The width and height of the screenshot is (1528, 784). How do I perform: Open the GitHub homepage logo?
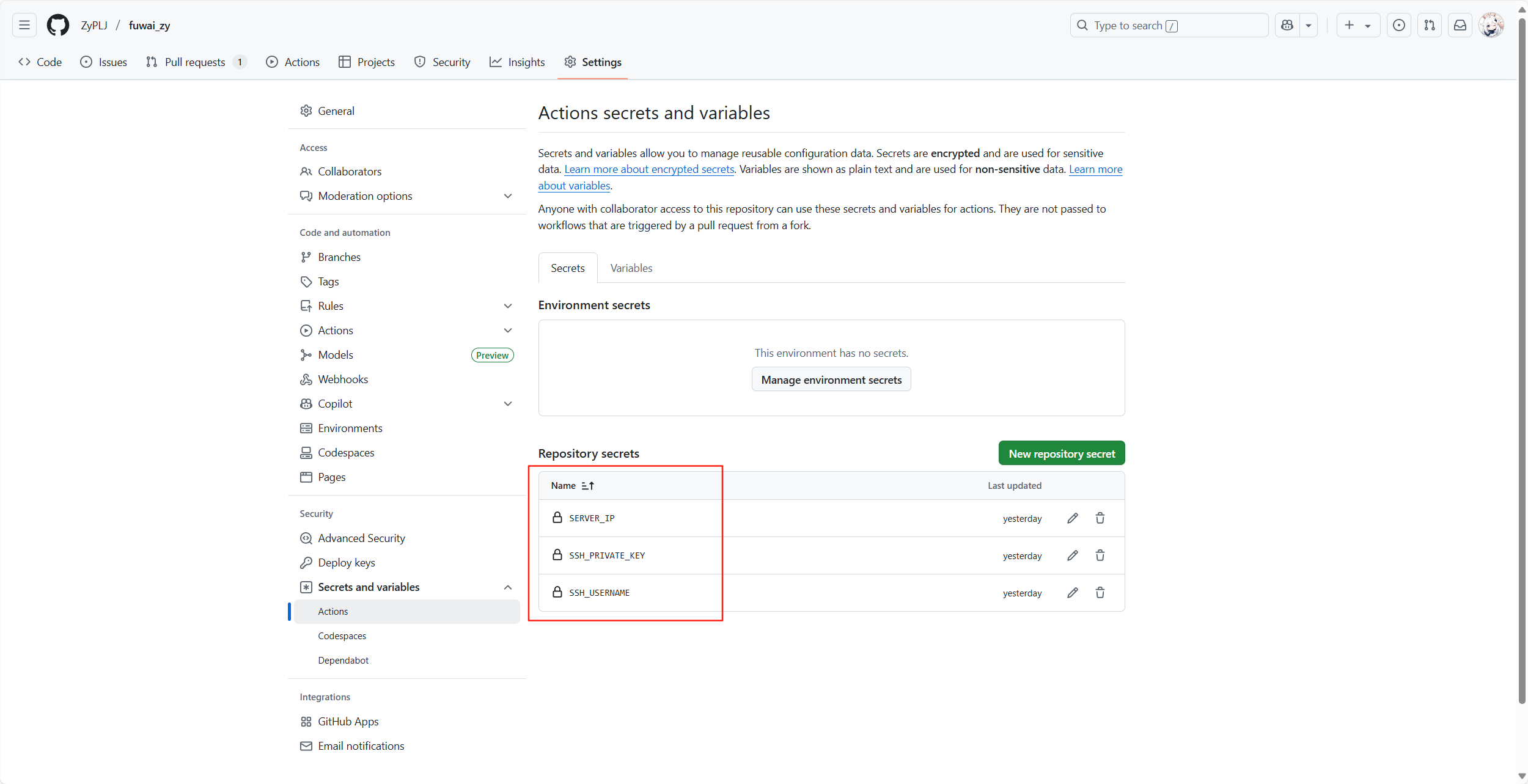tap(58, 25)
